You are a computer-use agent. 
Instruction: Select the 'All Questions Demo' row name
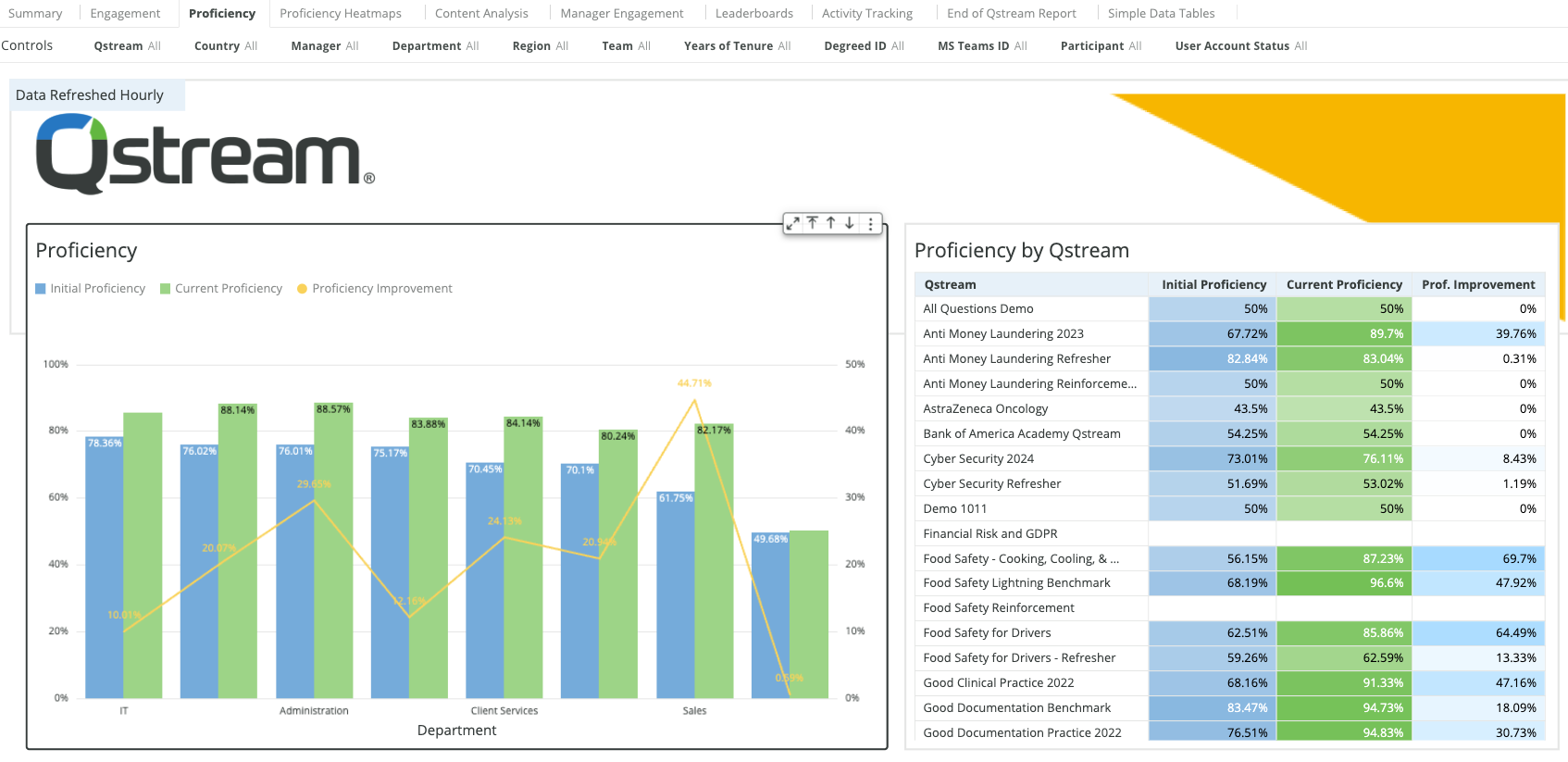click(x=978, y=309)
